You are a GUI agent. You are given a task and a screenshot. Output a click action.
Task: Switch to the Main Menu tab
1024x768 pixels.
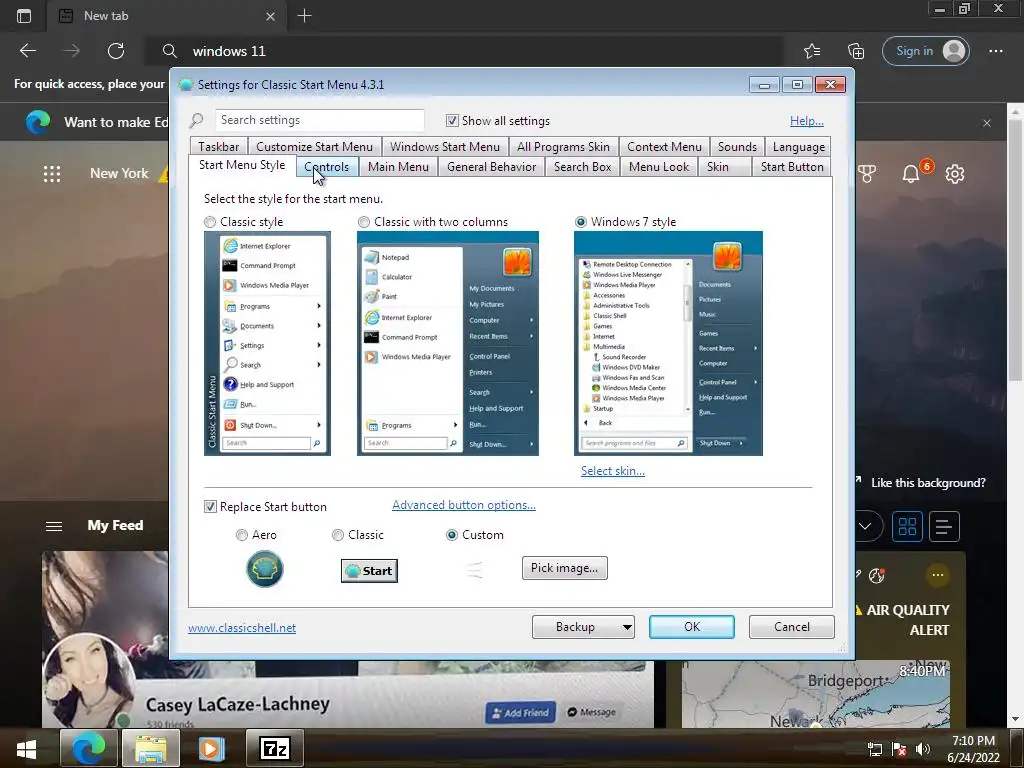[398, 167]
